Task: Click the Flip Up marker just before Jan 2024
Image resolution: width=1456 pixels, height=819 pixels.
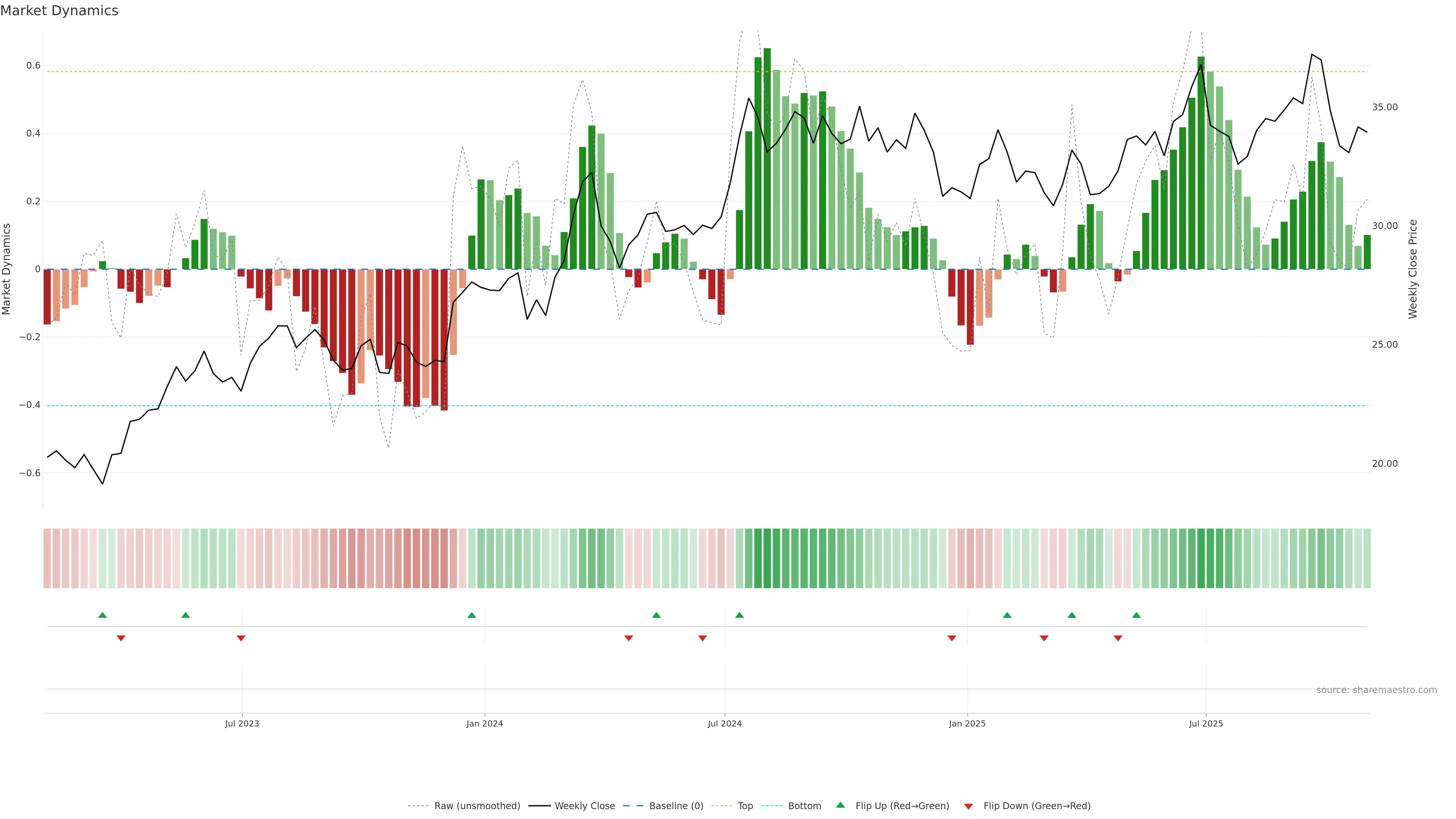Action: (472, 615)
